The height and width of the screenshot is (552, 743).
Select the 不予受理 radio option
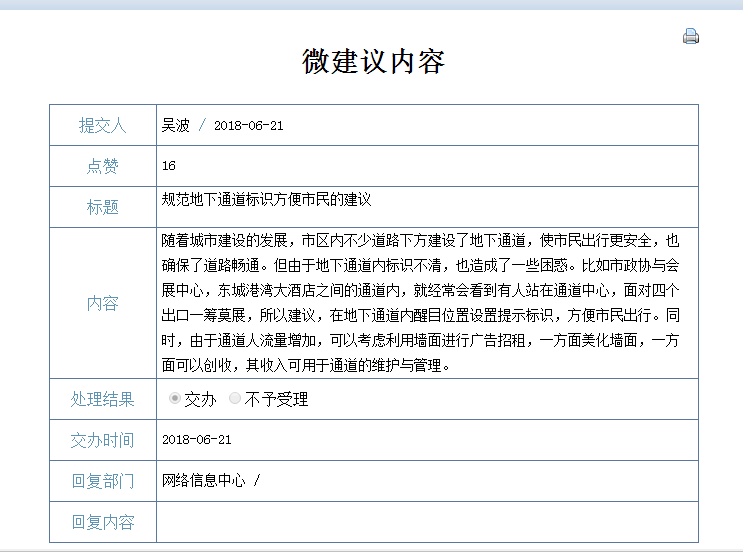(235, 399)
